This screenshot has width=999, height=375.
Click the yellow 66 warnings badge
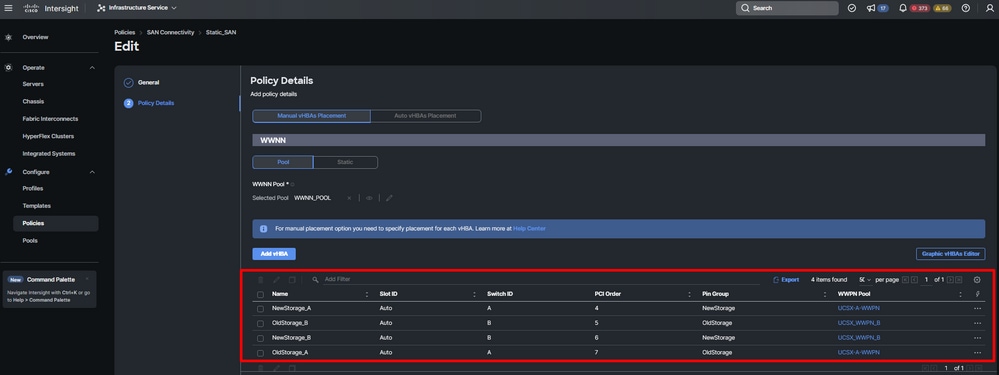942,8
